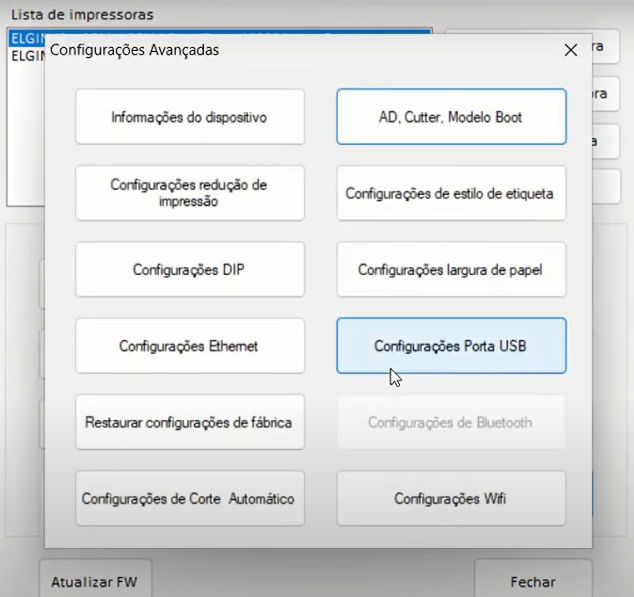Choose Restaurar configurações de fábrica
This screenshot has height=597, width=634.
click(x=190, y=422)
